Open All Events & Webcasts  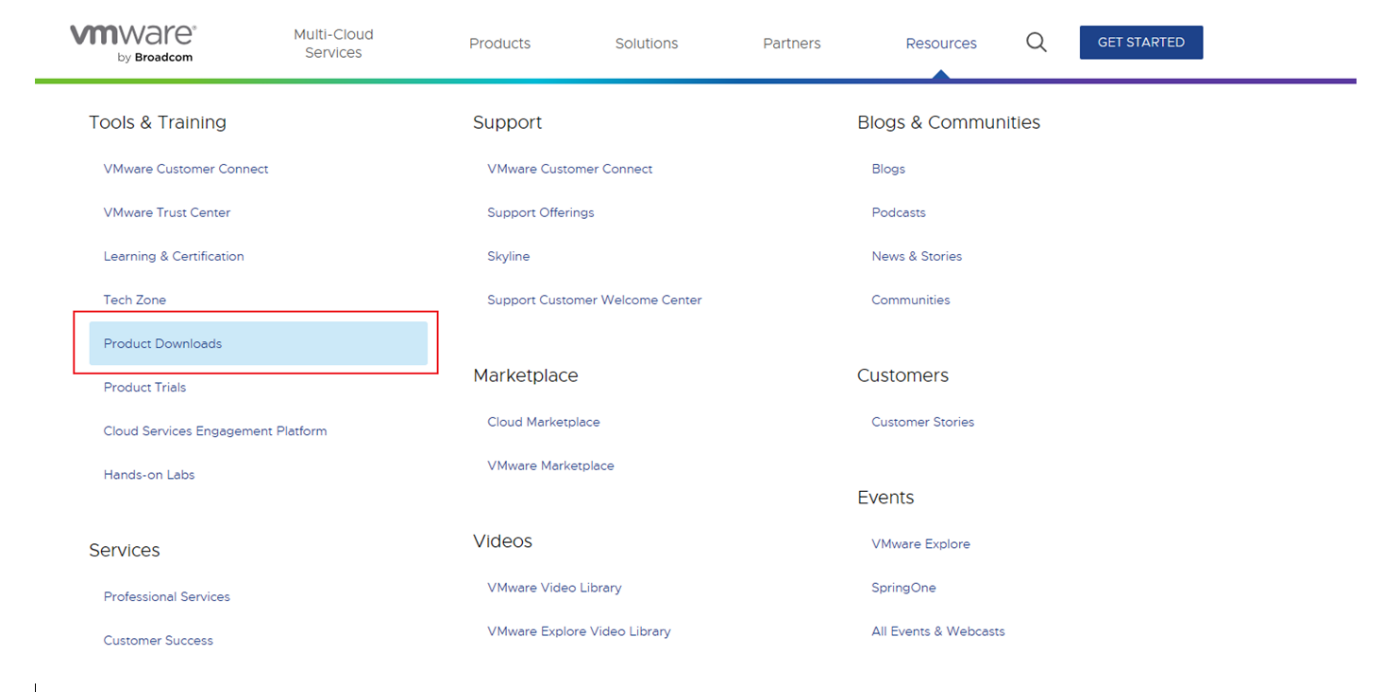938,632
